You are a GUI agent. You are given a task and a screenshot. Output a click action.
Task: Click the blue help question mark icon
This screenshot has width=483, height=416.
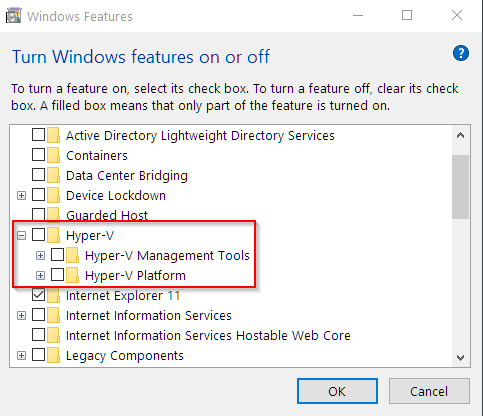pyautogui.click(x=461, y=53)
